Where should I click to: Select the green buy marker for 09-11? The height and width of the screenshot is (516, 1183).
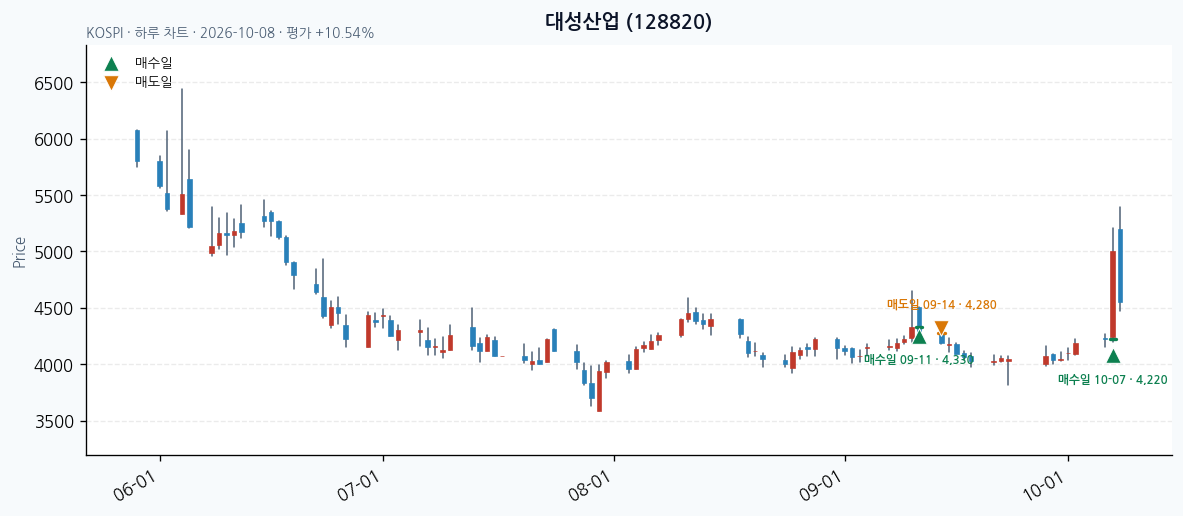tap(919, 336)
